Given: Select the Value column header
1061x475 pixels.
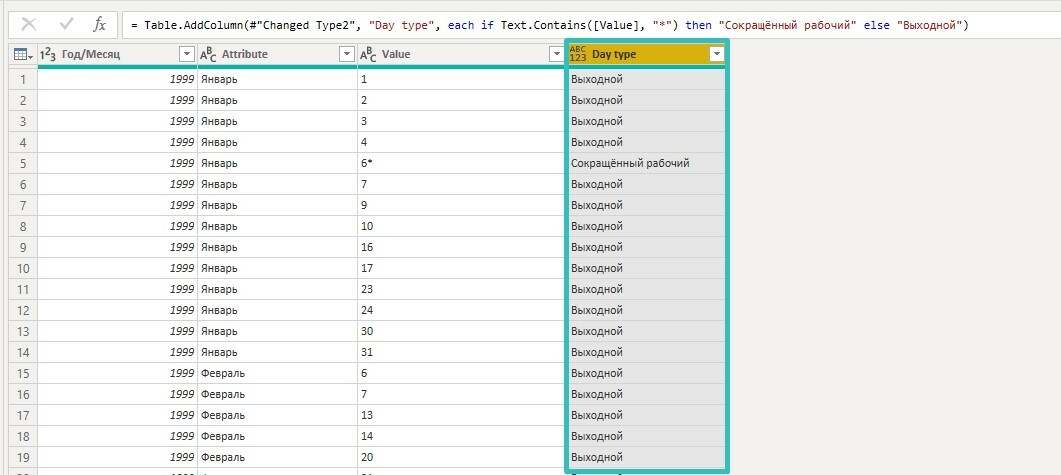Looking at the screenshot, I should pos(461,55).
